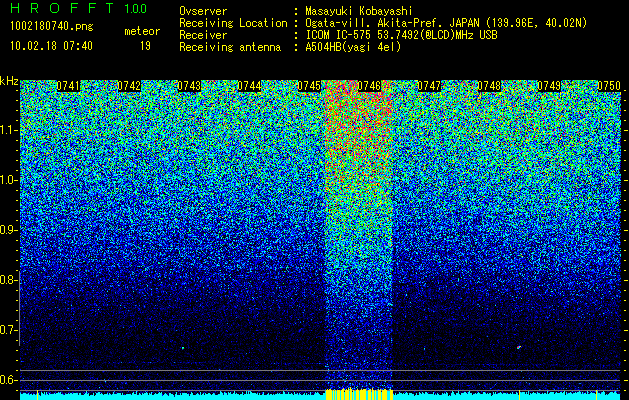The height and width of the screenshot is (400, 629).
Task: Click the bright echo dot below 0748
Action: click(519, 347)
